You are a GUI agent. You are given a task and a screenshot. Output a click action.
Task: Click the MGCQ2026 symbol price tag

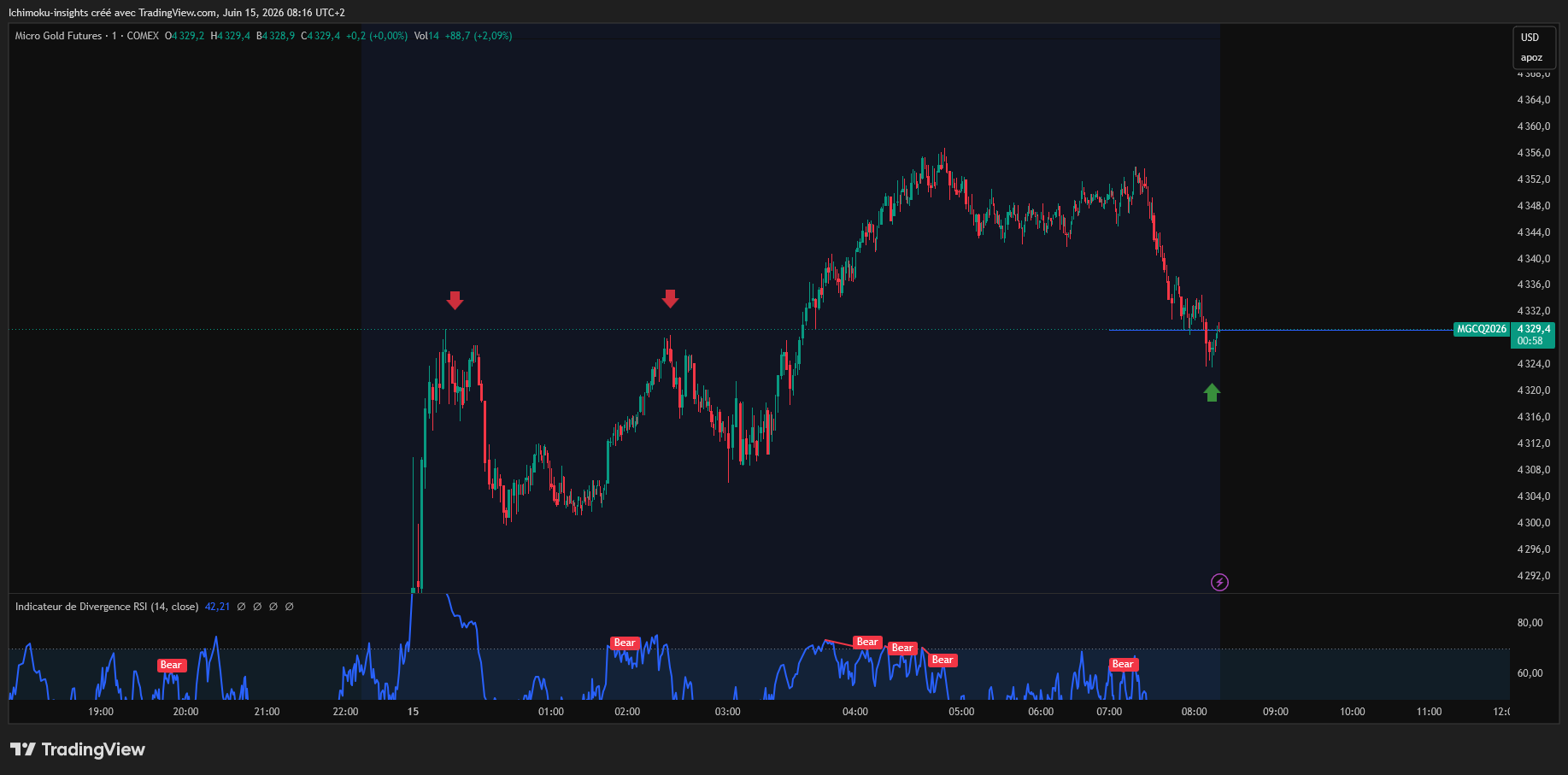pos(1482,329)
